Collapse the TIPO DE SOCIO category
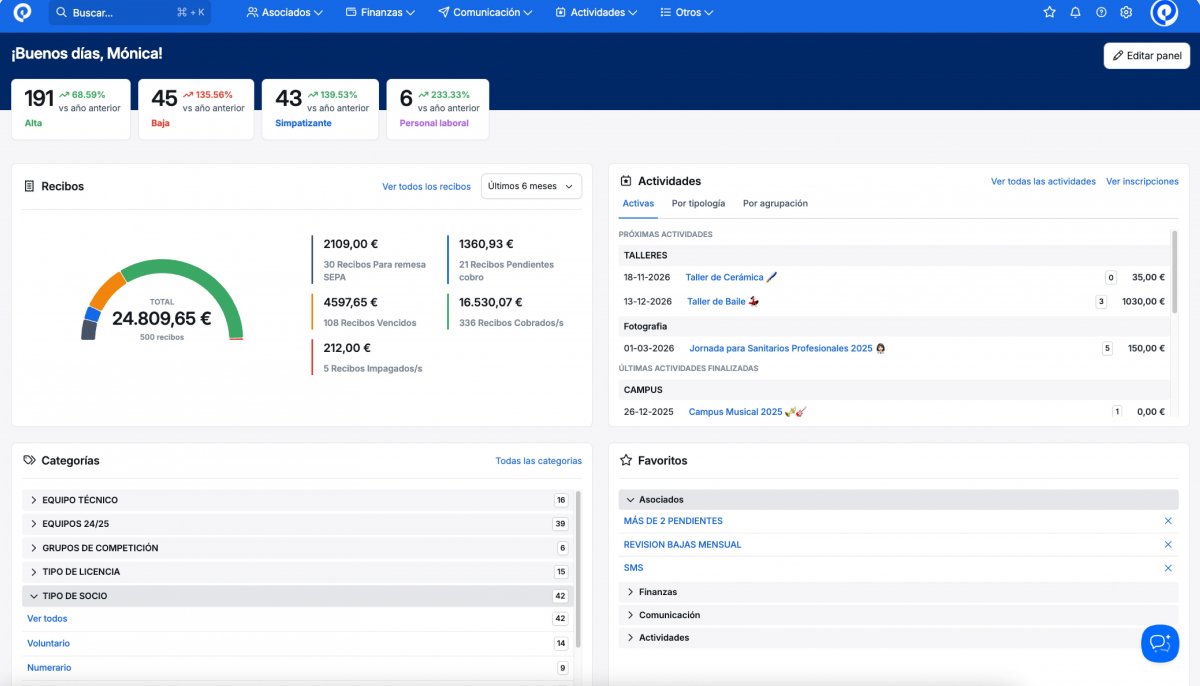This screenshot has width=1200, height=686. click(x=34, y=596)
